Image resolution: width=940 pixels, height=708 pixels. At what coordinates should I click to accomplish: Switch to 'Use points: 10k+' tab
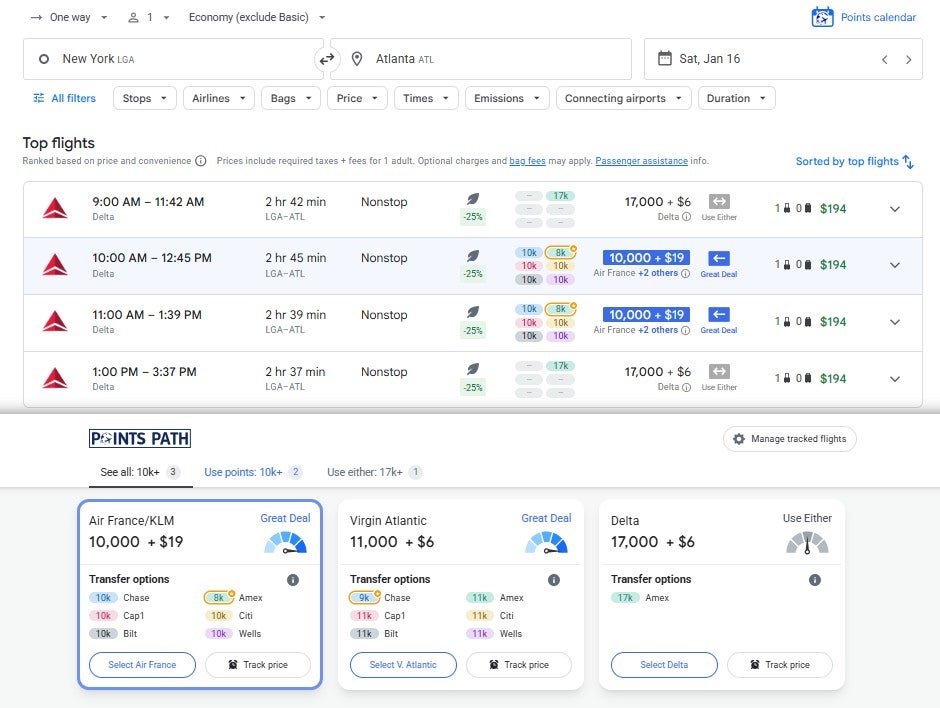(252, 472)
